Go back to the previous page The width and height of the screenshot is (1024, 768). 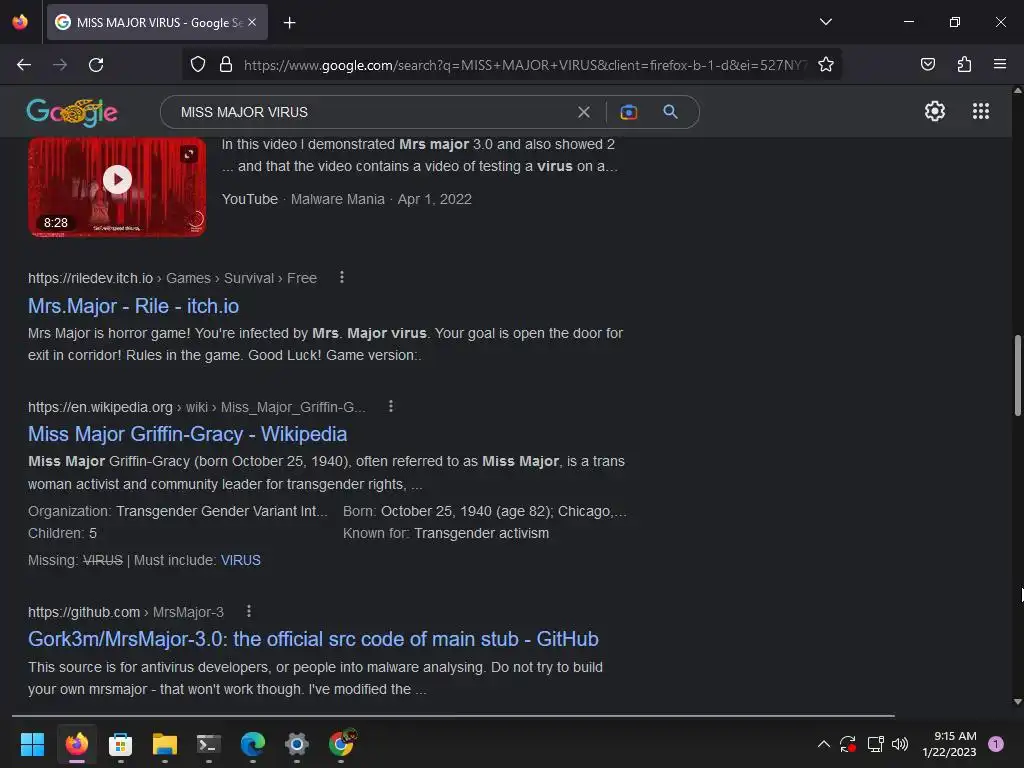(24, 65)
